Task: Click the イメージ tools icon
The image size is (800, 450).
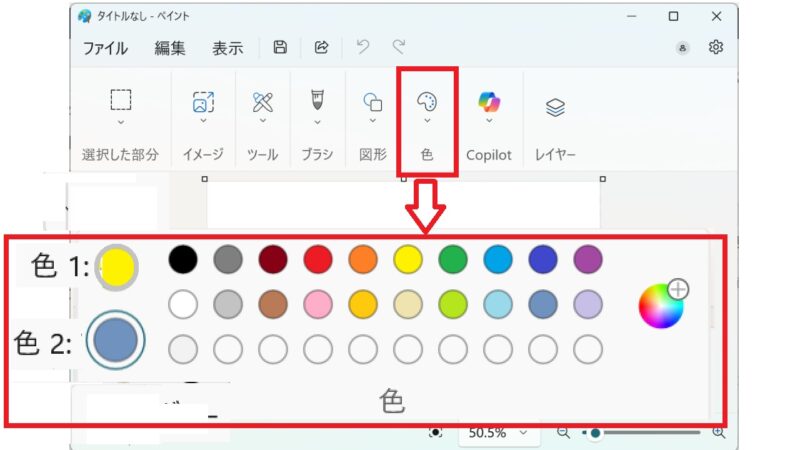Action: [x=203, y=102]
